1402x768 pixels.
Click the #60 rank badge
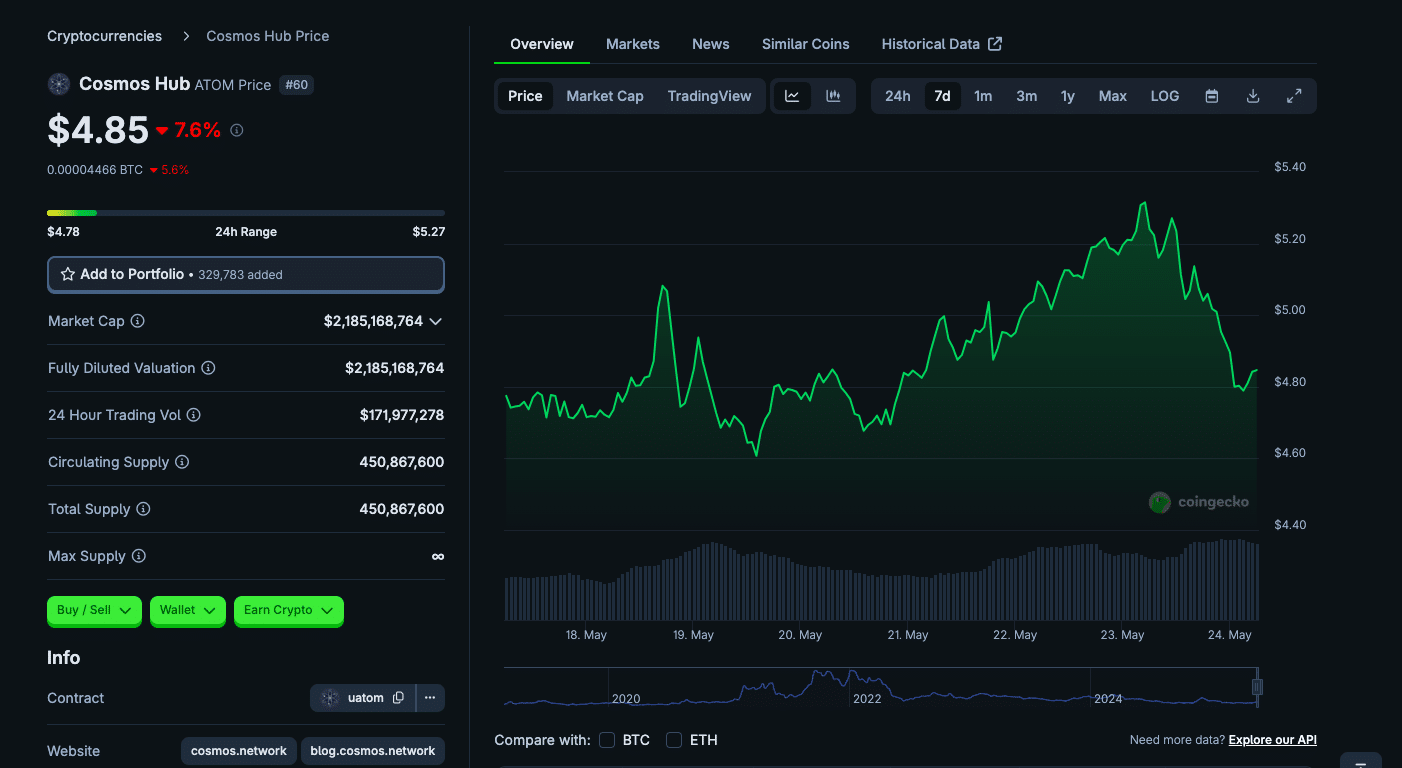coord(297,85)
